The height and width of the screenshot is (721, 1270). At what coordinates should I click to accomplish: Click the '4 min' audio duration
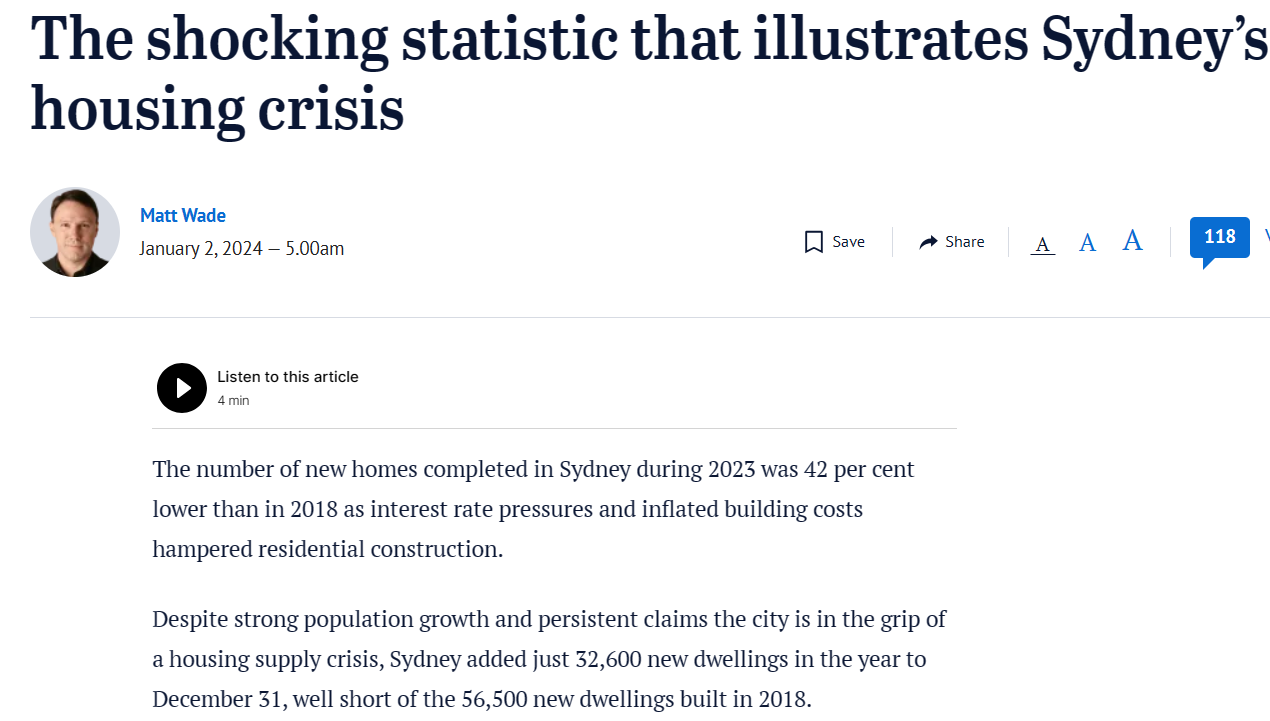tap(233, 401)
